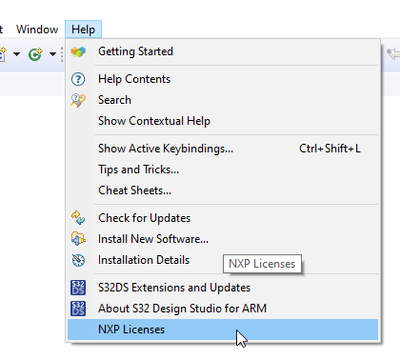Select Show Contextual Help
Image resolution: width=400 pixels, height=360 pixels.
(x=223, y=121)
